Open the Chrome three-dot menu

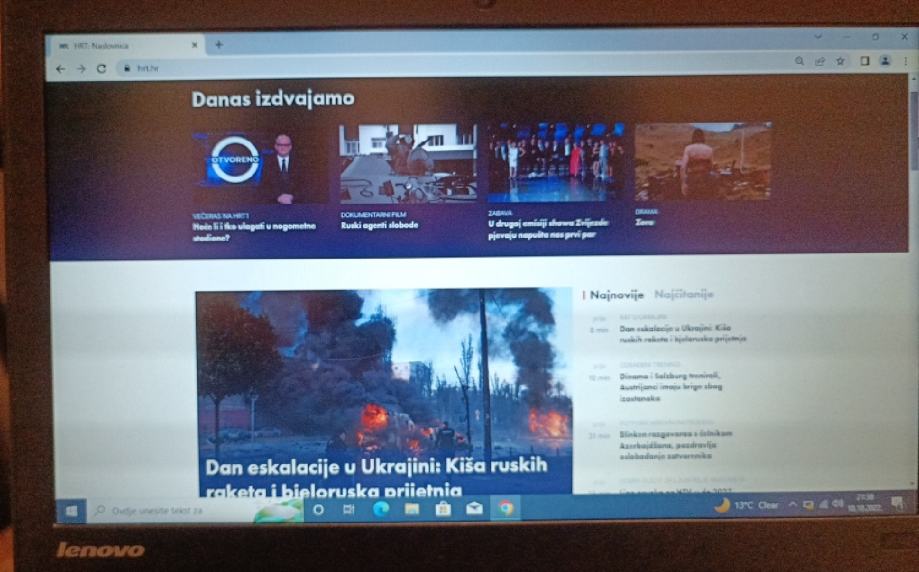click(x=906, y=61)
